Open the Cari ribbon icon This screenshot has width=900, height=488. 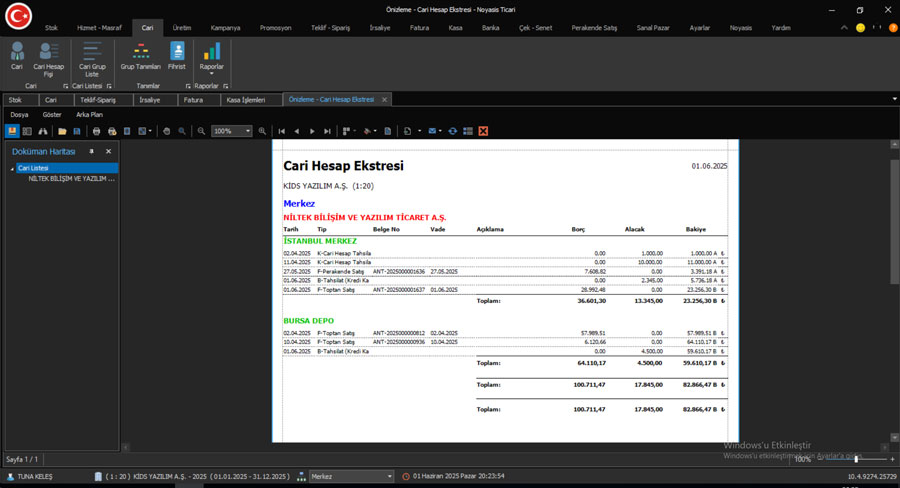coord(17,56)
